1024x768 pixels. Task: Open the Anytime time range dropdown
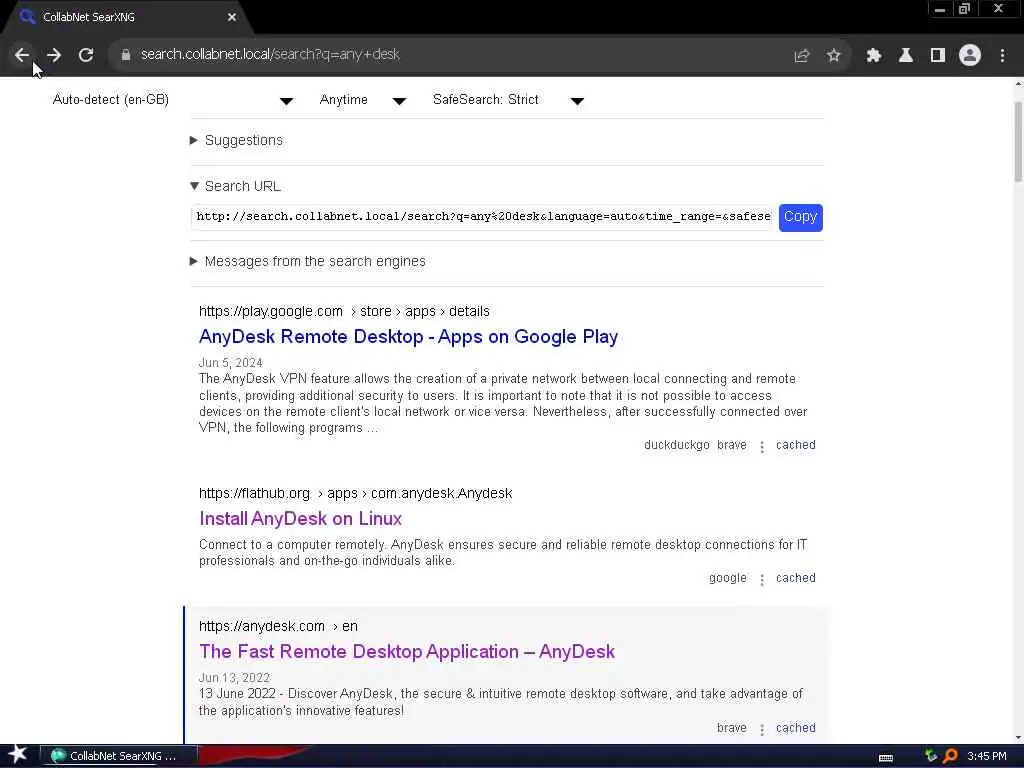point(363,100)
